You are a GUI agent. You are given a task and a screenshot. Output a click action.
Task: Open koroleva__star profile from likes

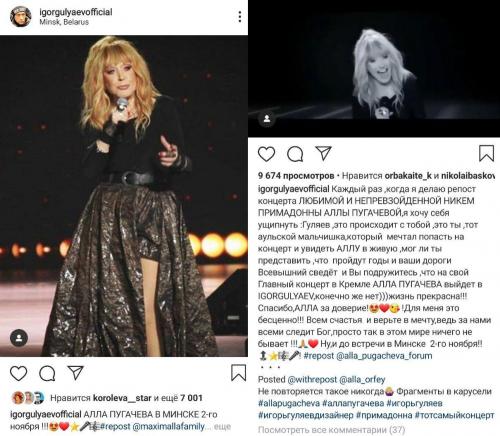[122, 398]
